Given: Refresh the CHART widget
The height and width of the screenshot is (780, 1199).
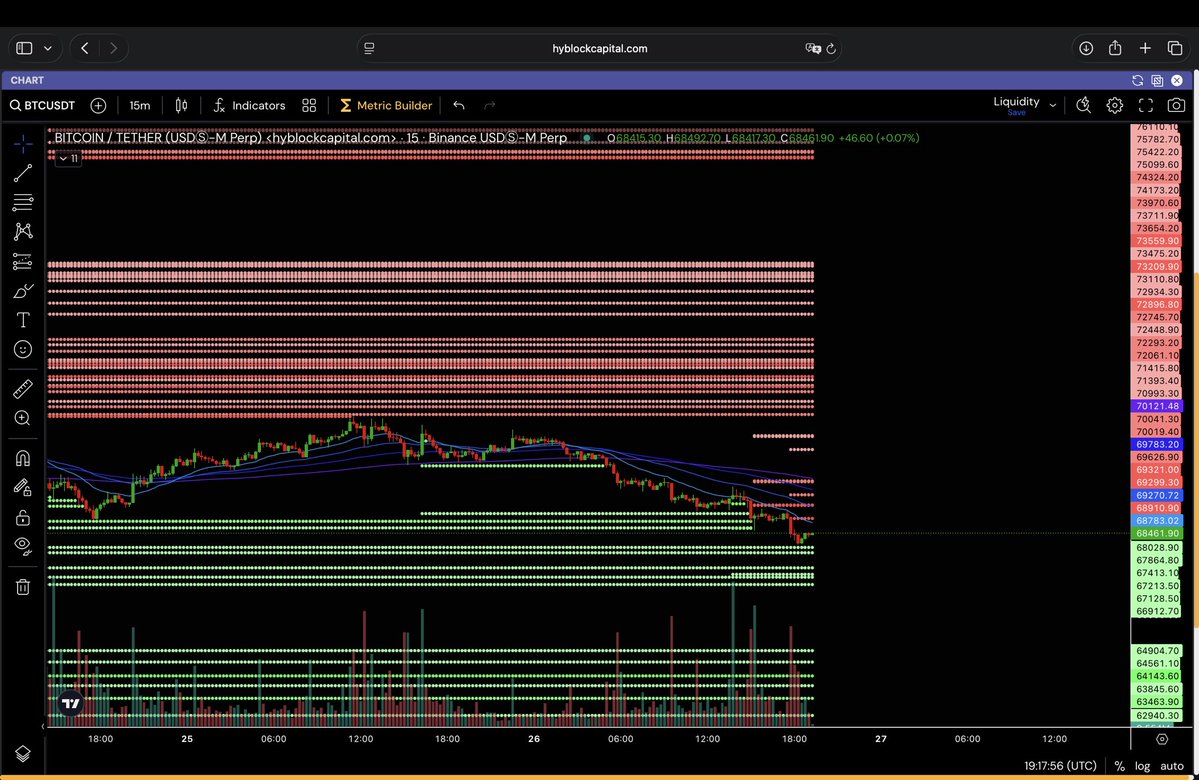Looking at the screenshot, I should click(1137, 80).
